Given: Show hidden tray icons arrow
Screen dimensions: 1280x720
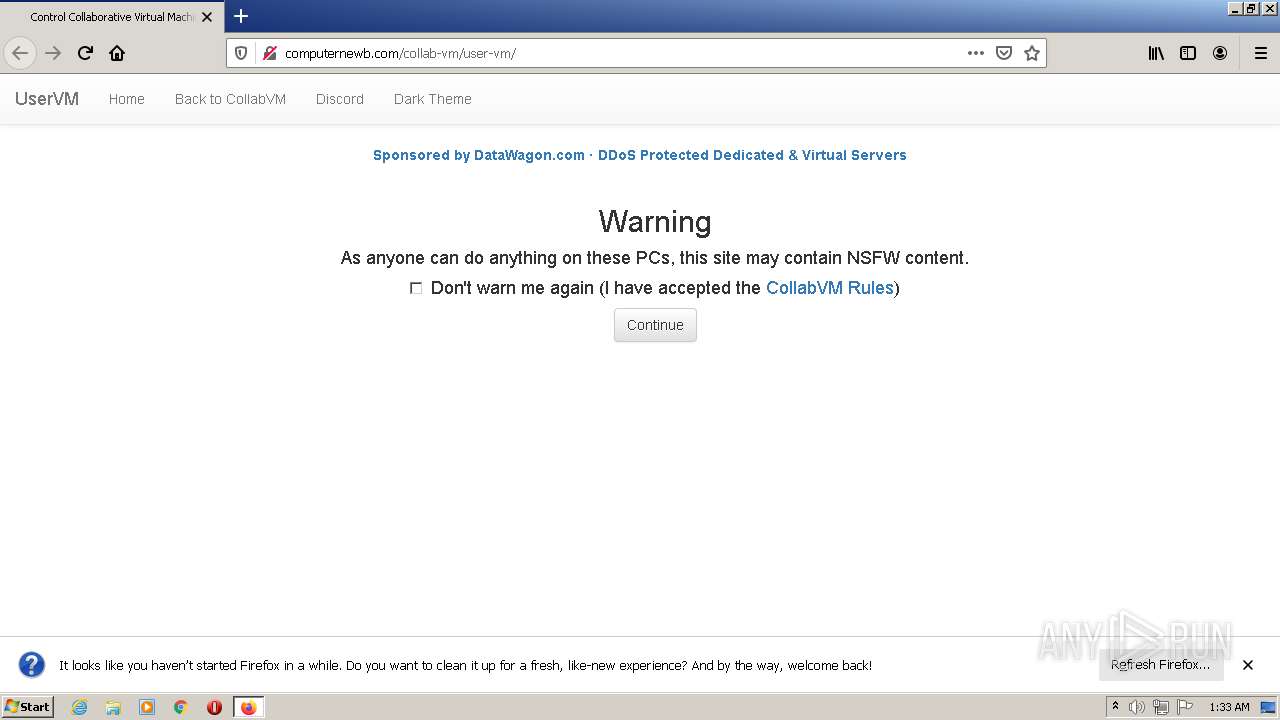Looking at the screenshot, I should click(x=1115, y=707).
